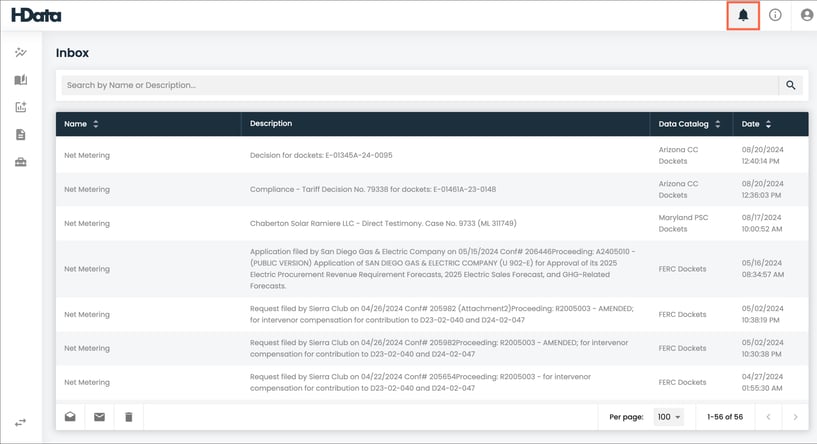The image size is (817, 444).
Task: Click the HData logo
Action: (36, 15)
